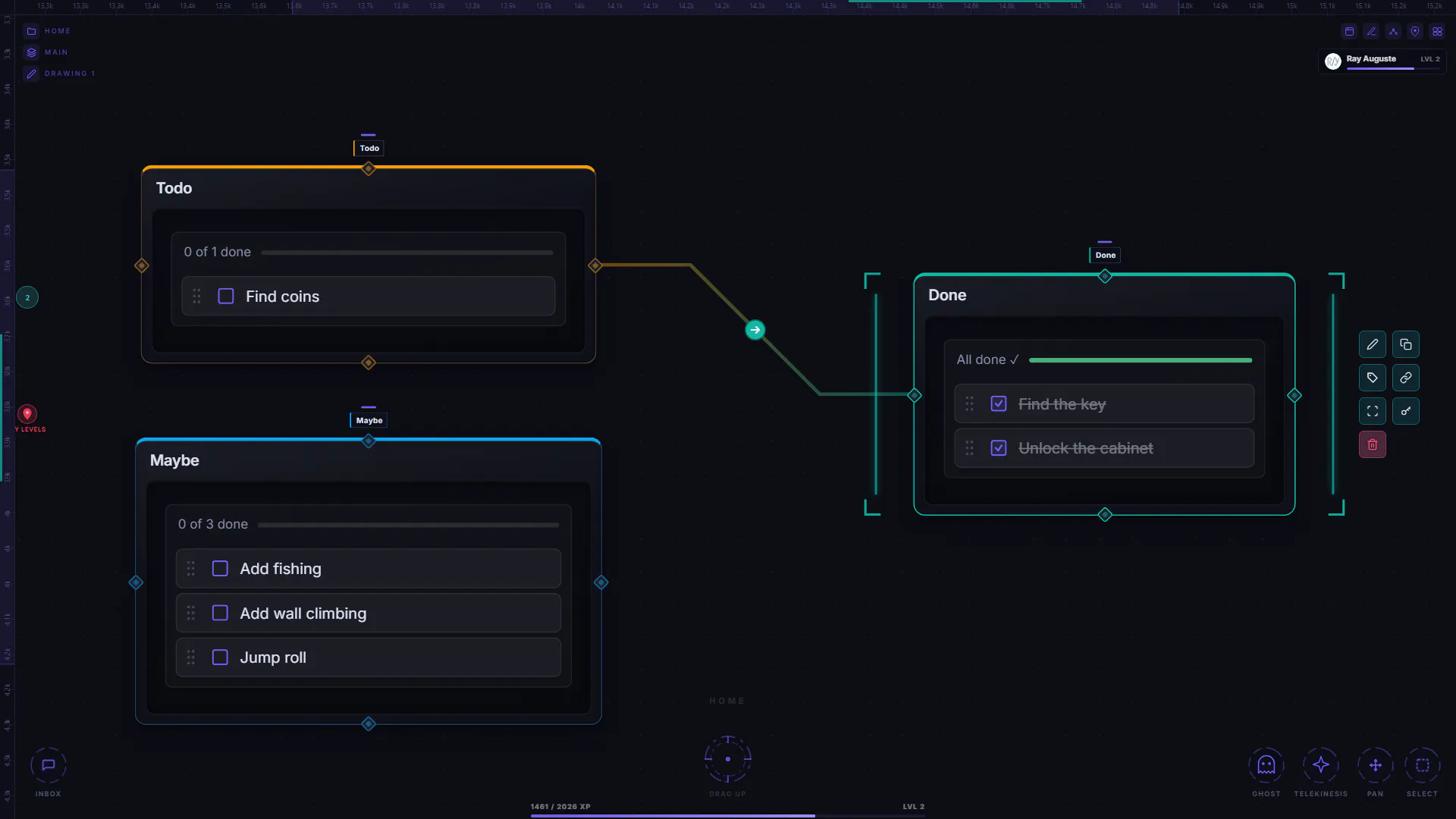Click the tag icon beside Done card
1456x819 pixels.
[x=1372, y=378]
